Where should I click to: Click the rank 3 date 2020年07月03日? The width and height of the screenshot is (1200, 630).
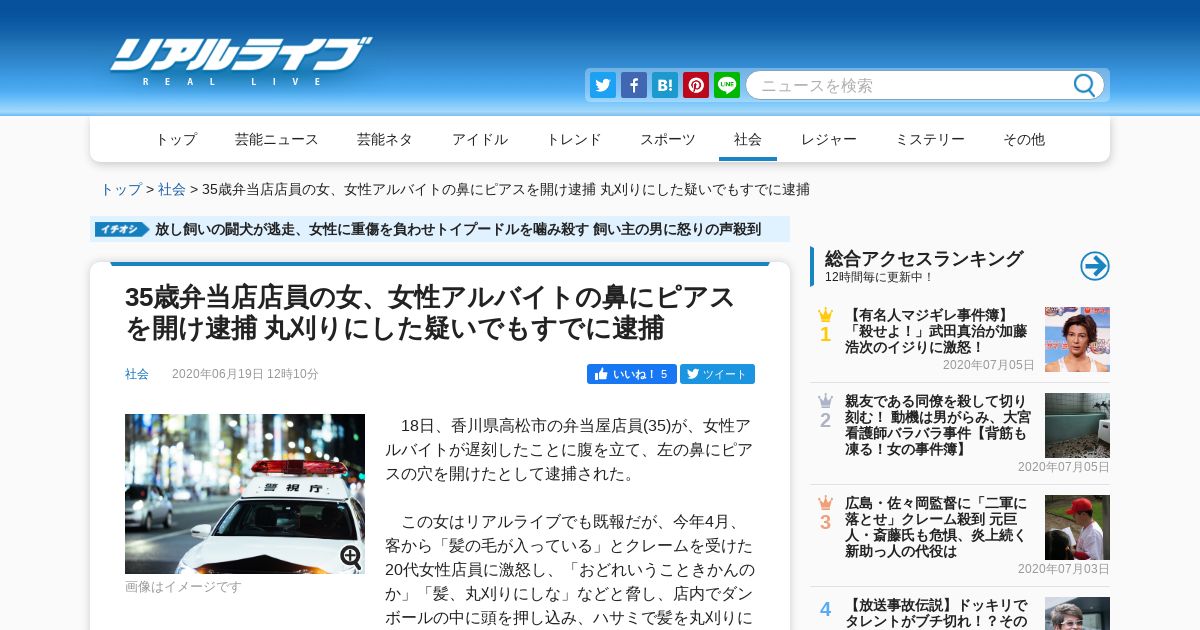(x=1064, y=569)
